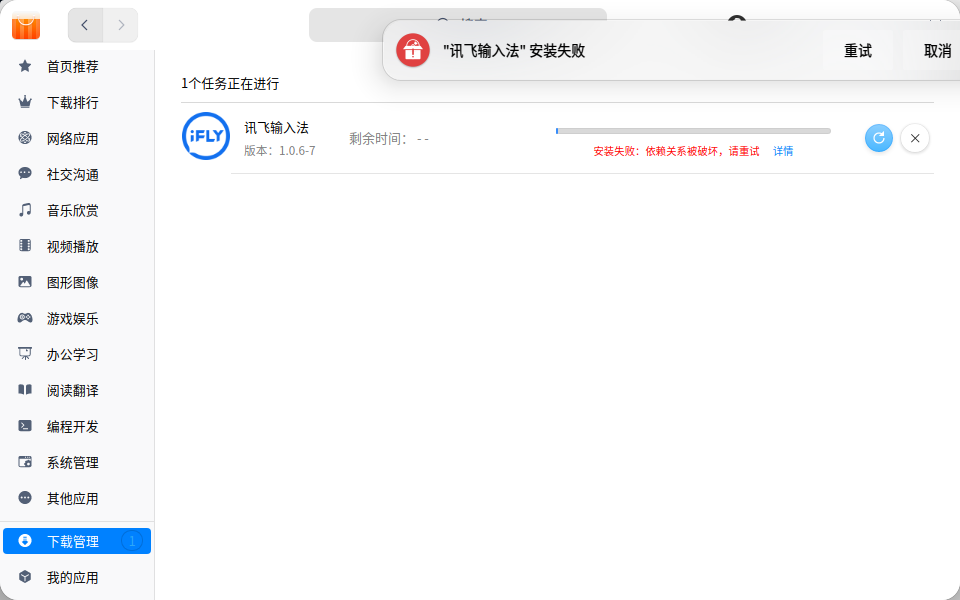960x600 pixels.
Task: Click 取消 in the notification
Action: coord(937,51)
